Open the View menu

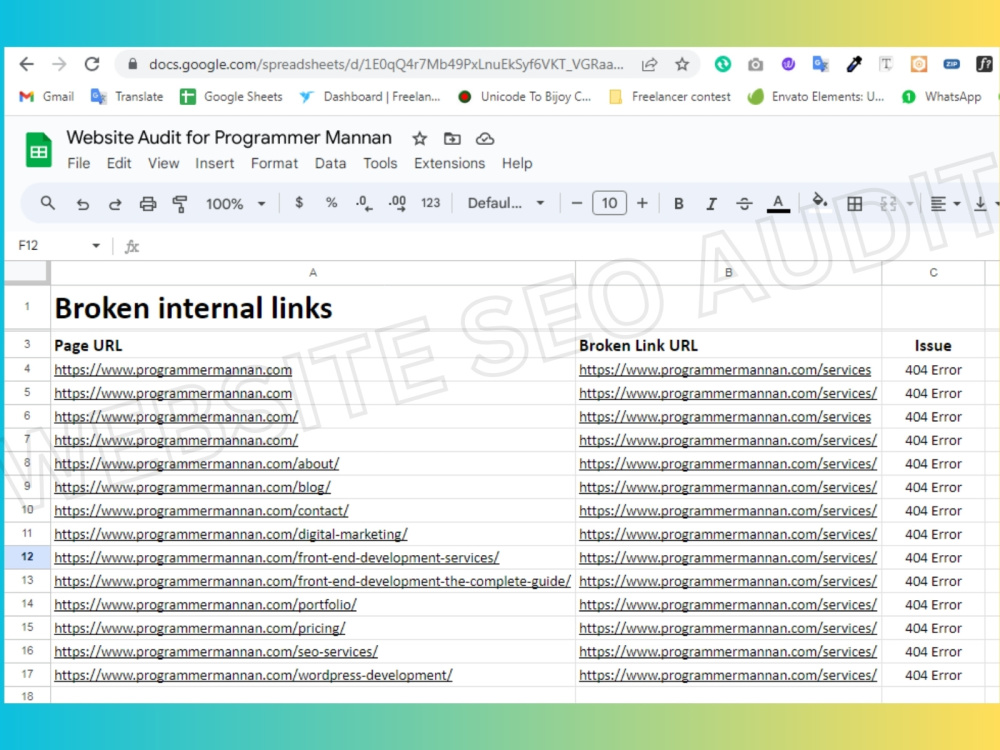click(x=163, y=163)
